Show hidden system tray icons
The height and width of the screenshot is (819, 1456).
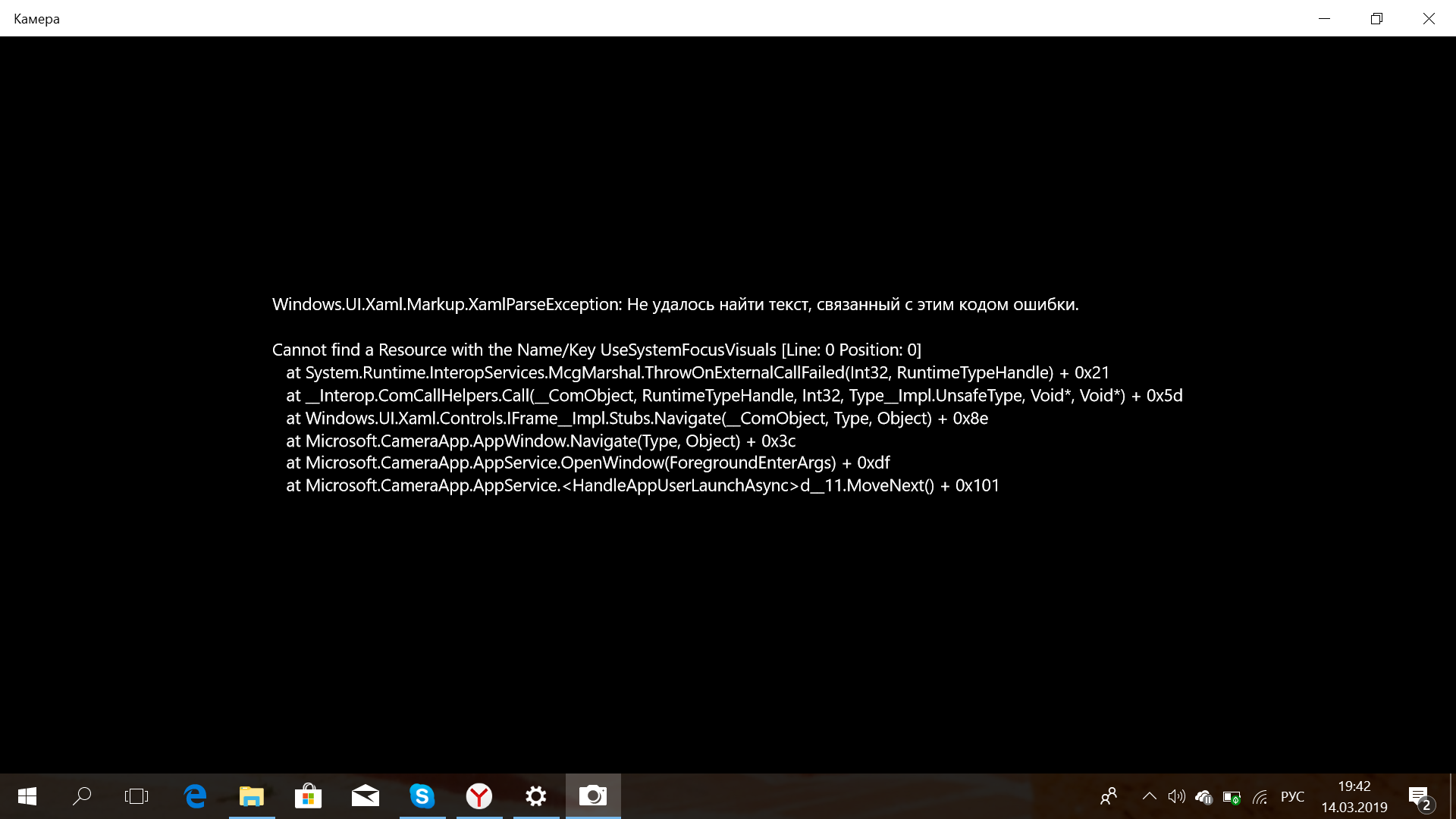coord(1150,796)
